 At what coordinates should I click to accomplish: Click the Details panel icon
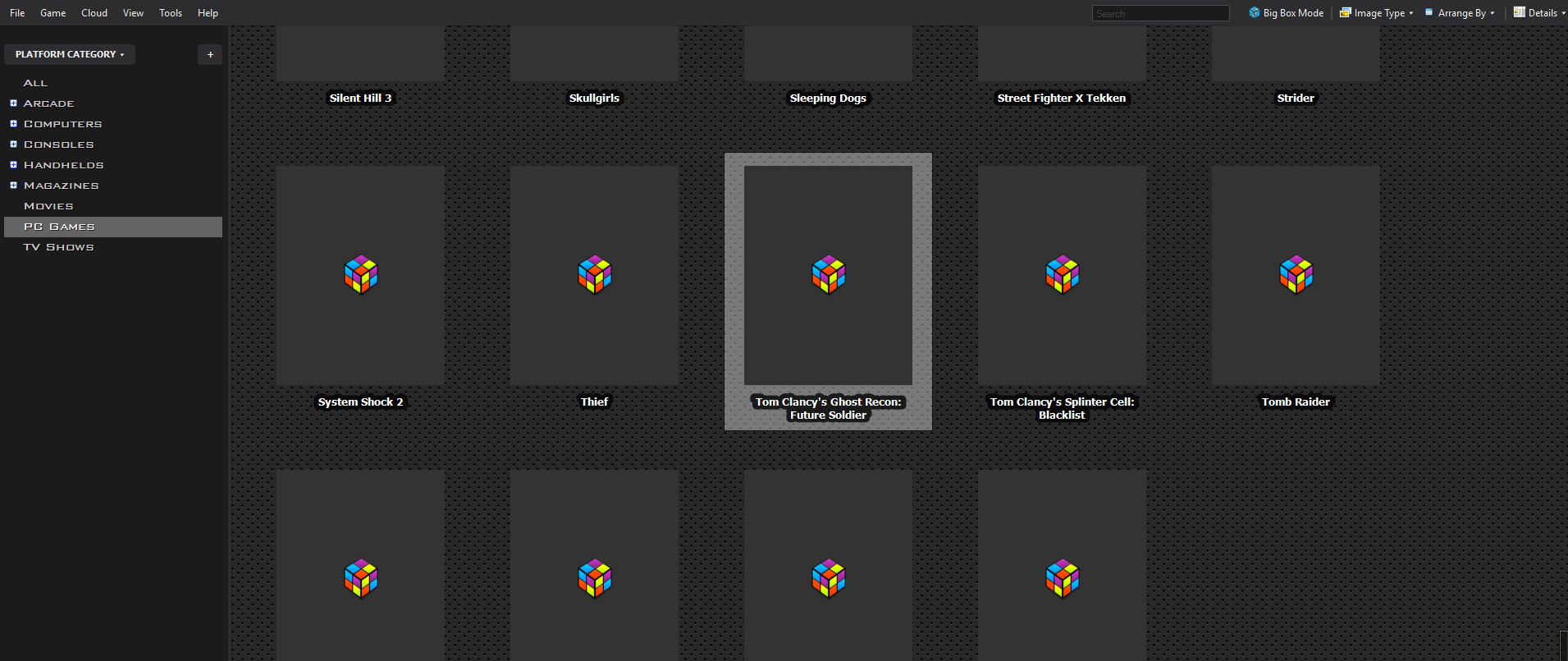1520,12
